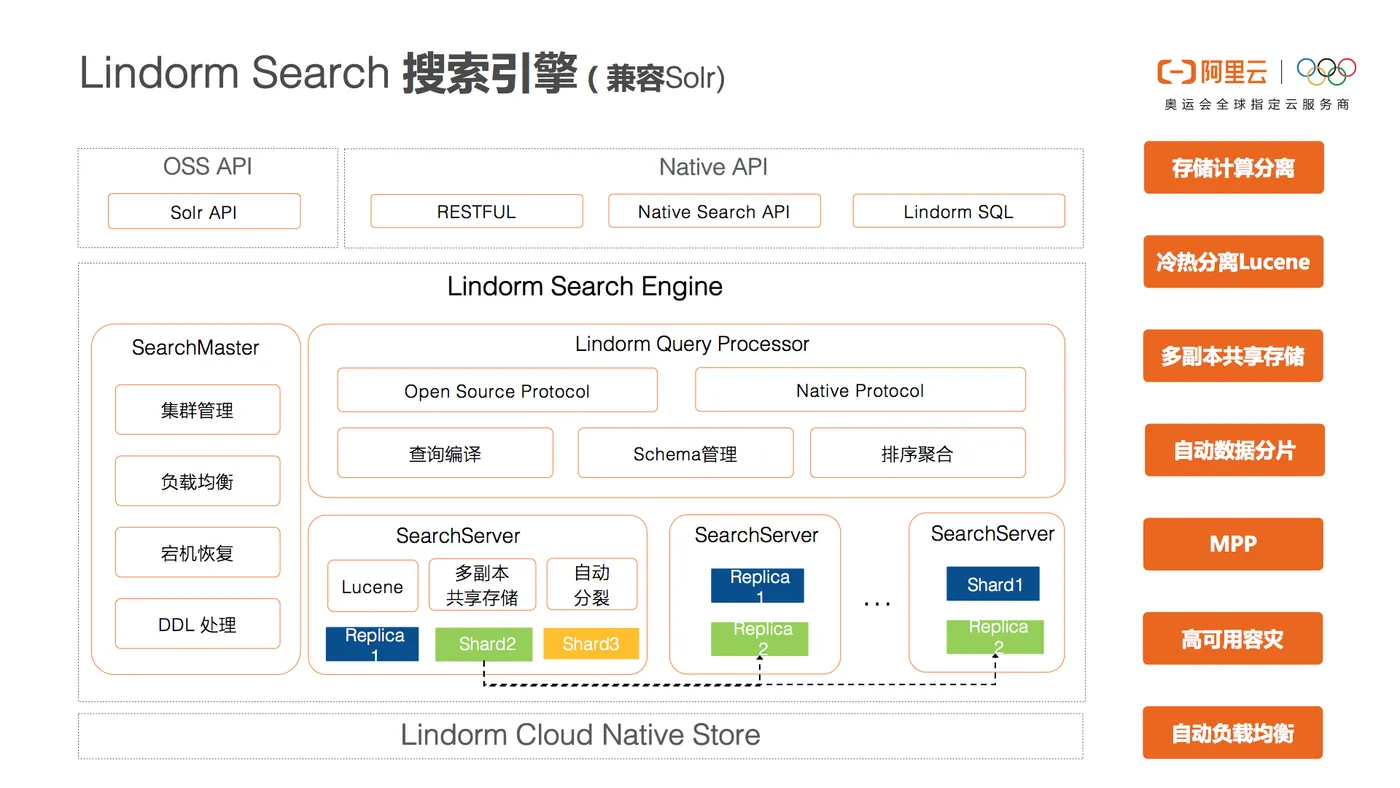The height and width of the screenshot is (788, 1400).
Task: Click the 查询编译 box
Action: point(445,453)
